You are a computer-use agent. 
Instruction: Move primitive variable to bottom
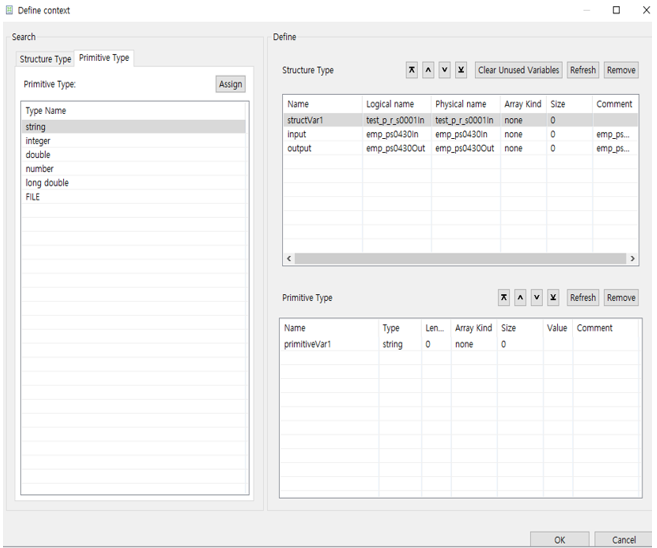553,298
